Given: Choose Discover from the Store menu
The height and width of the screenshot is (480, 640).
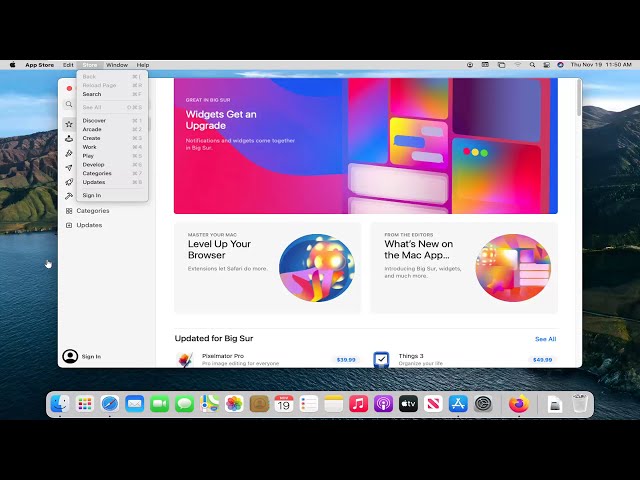Looking at the screenshot, I should pos(112,120).
